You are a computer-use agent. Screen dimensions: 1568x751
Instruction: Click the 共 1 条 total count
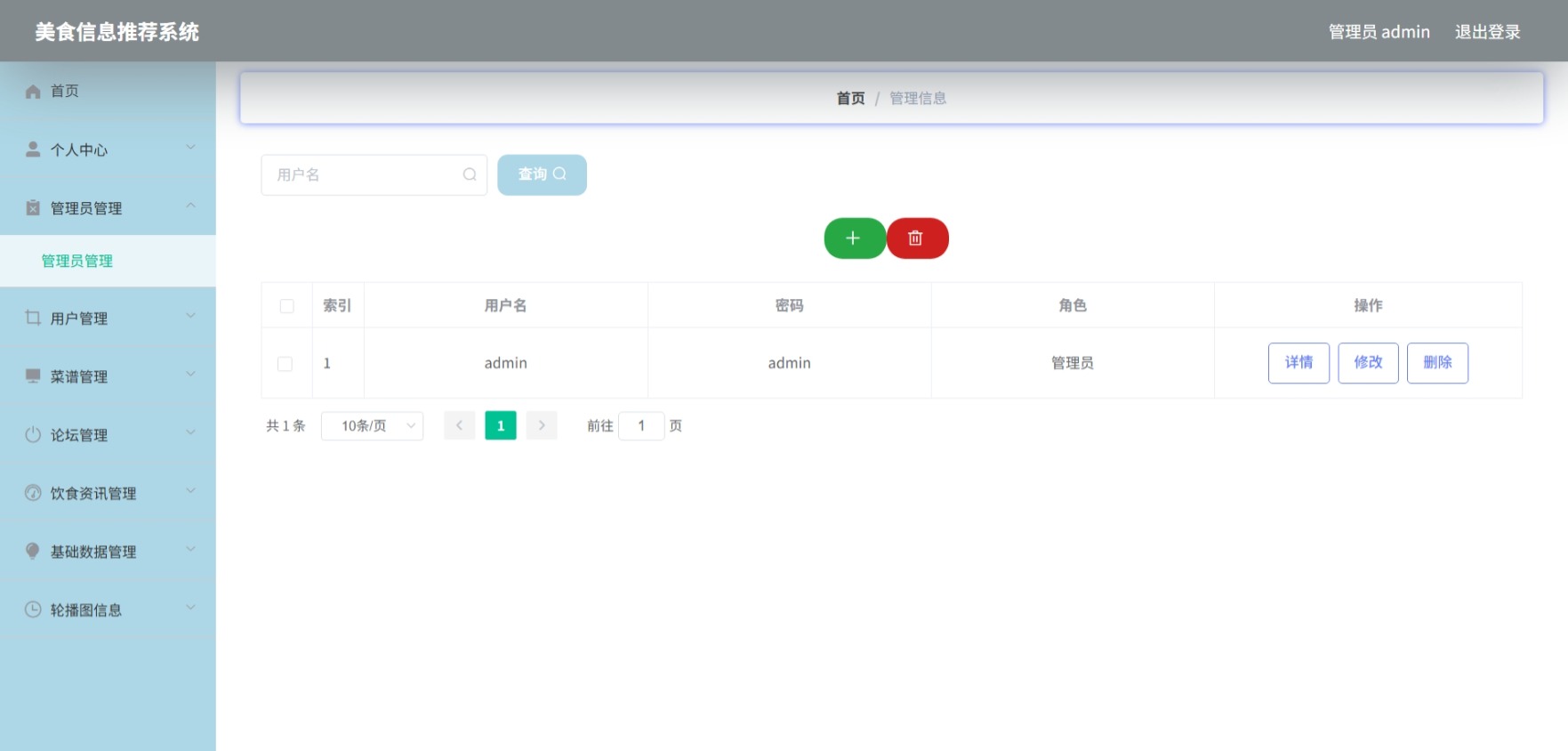[x=285, y=425]
